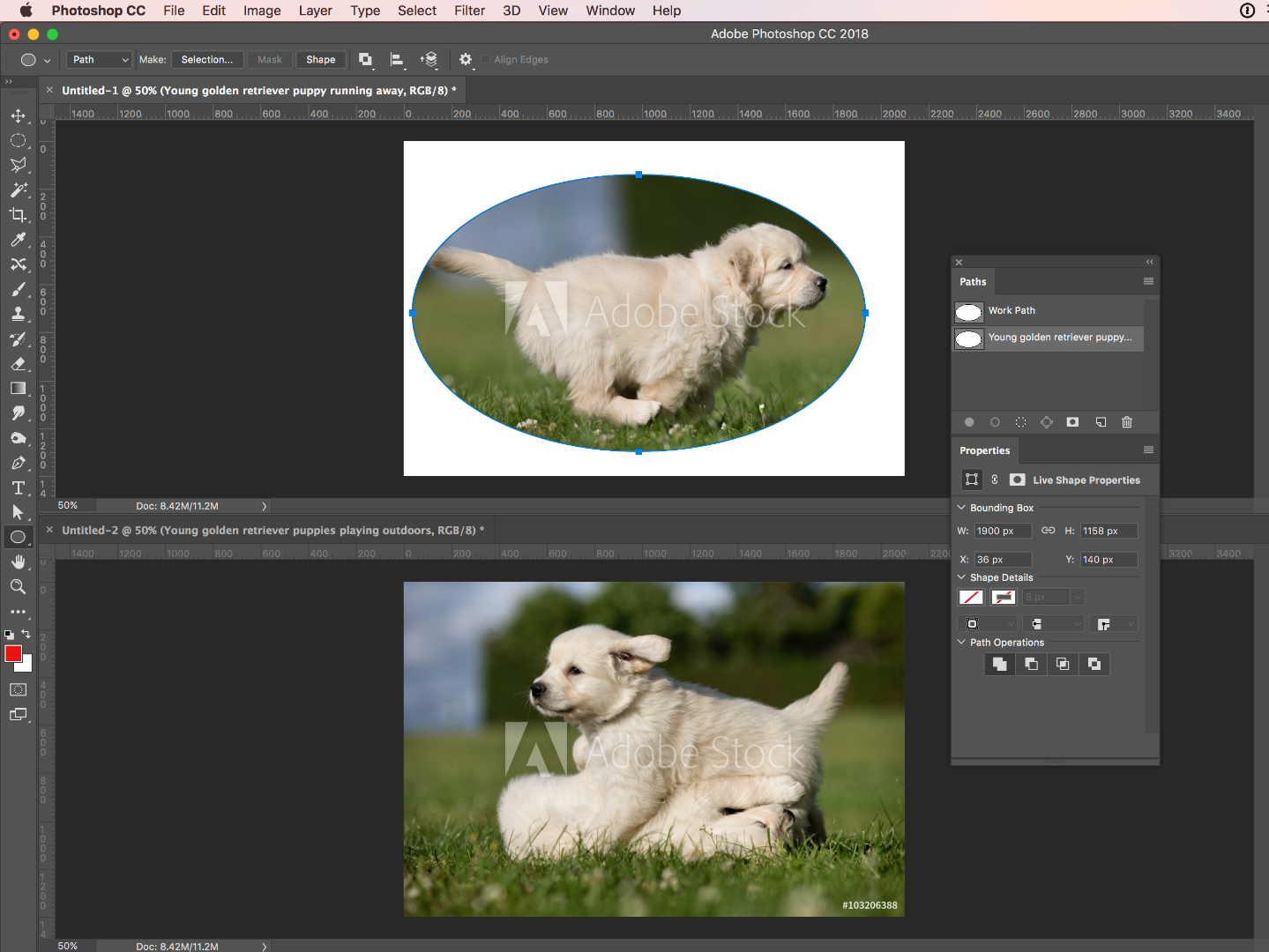This screenshot has height=952, width=1269.
Task: Open the Image menu
Action: [x=262, y=11]
